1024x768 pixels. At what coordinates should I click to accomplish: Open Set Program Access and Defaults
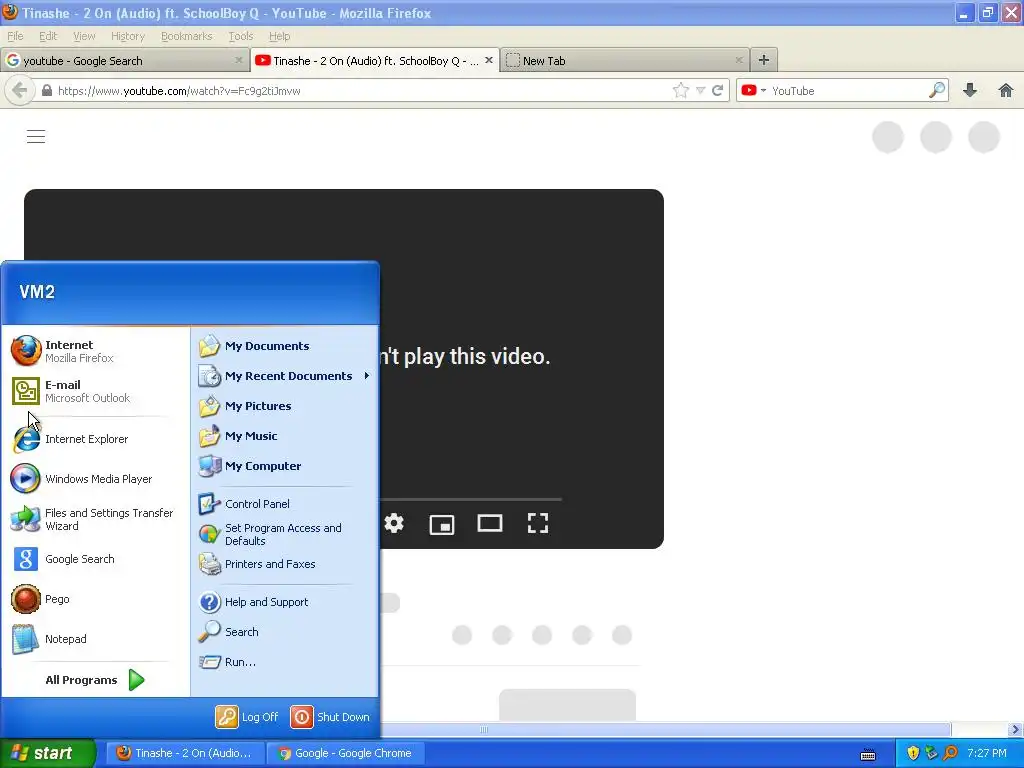click(x=285, y=534)
